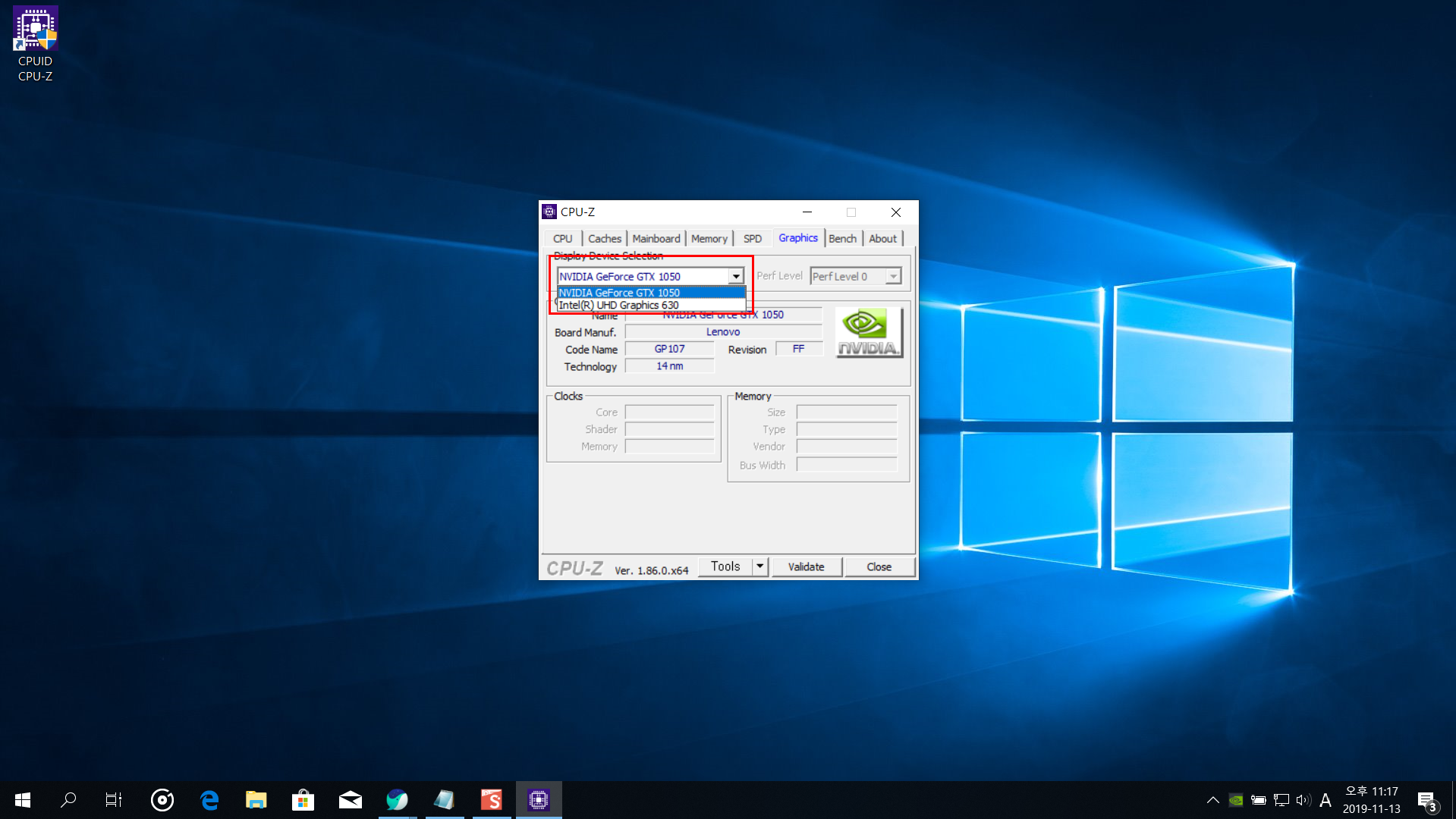Open the Mail app from taskbar
The image size is (1456, 819).
(x=350, y=800)
